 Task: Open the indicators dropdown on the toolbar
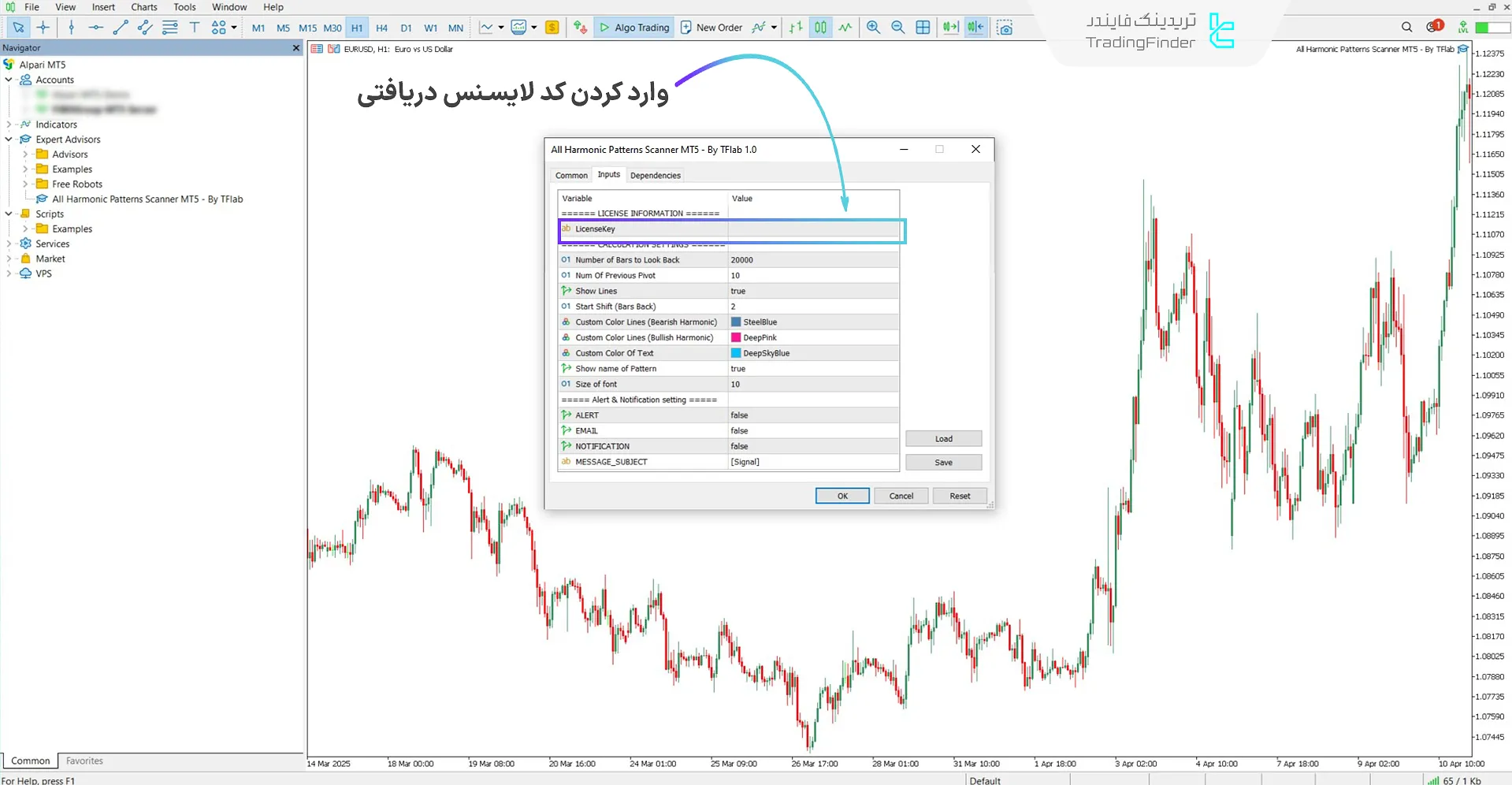(x=501, y=27)
